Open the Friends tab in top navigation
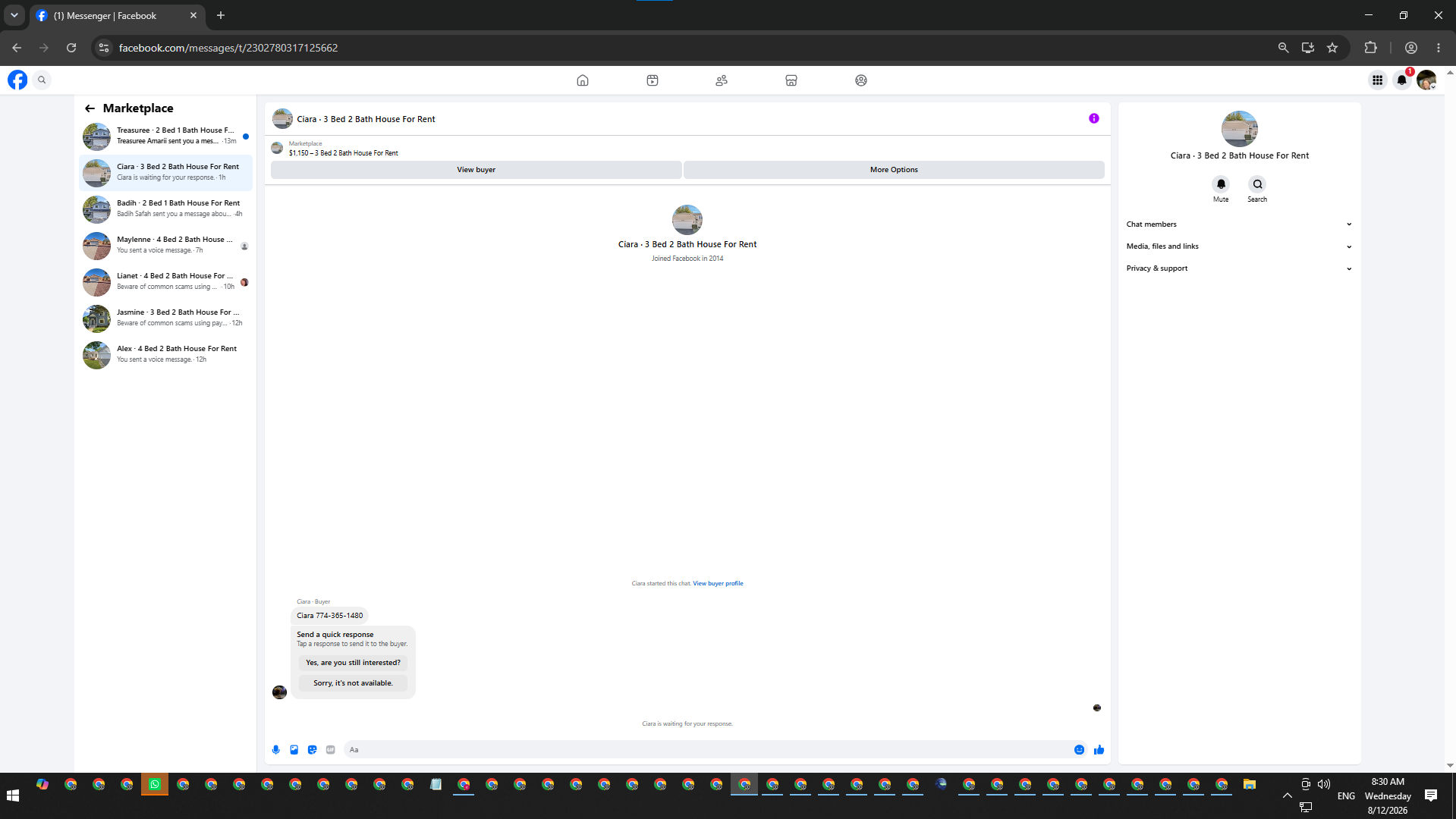 [722, 80]
